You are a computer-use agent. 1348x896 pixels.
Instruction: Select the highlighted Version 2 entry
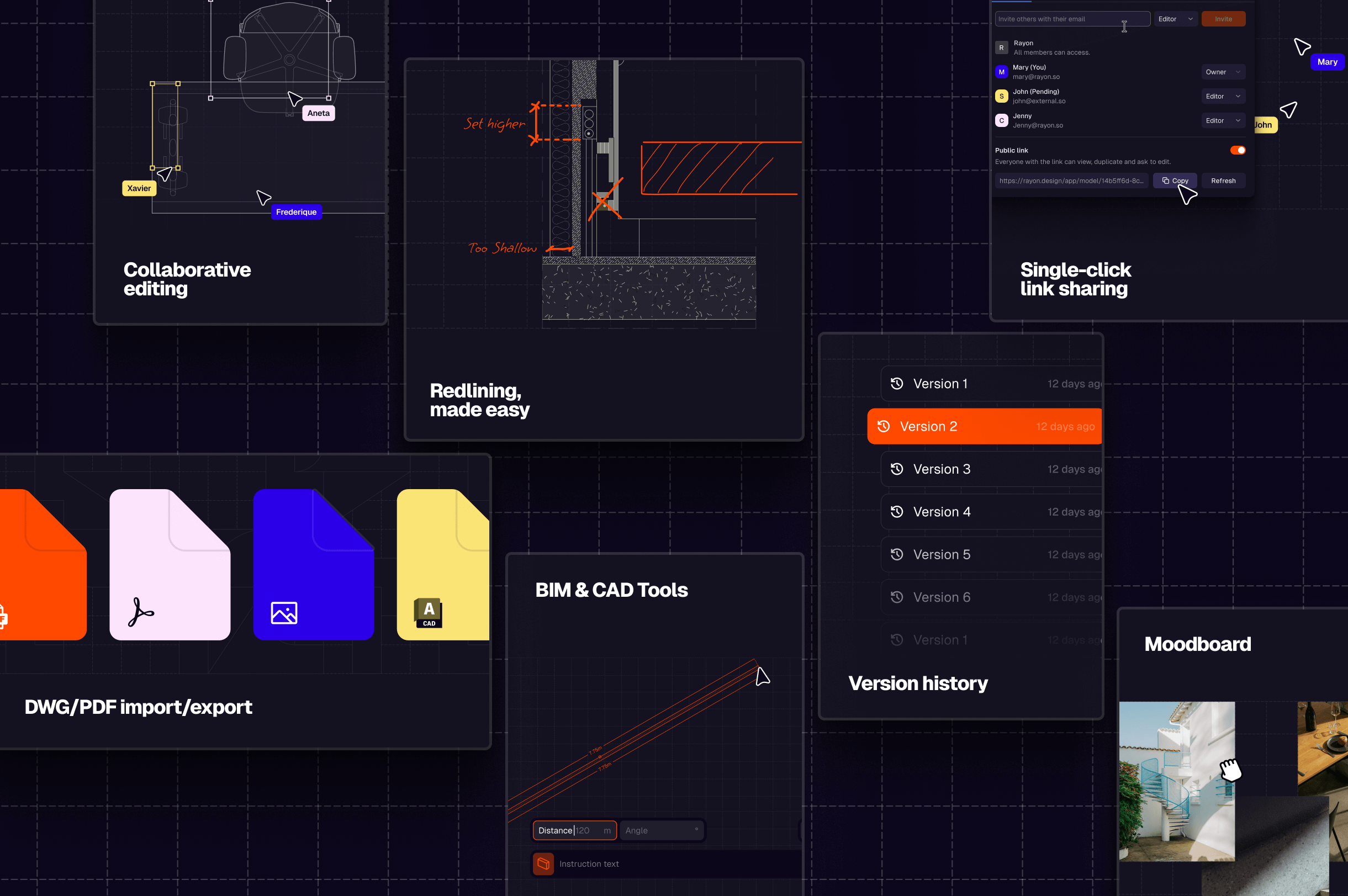pyautogui.click(x=984, y=426)
